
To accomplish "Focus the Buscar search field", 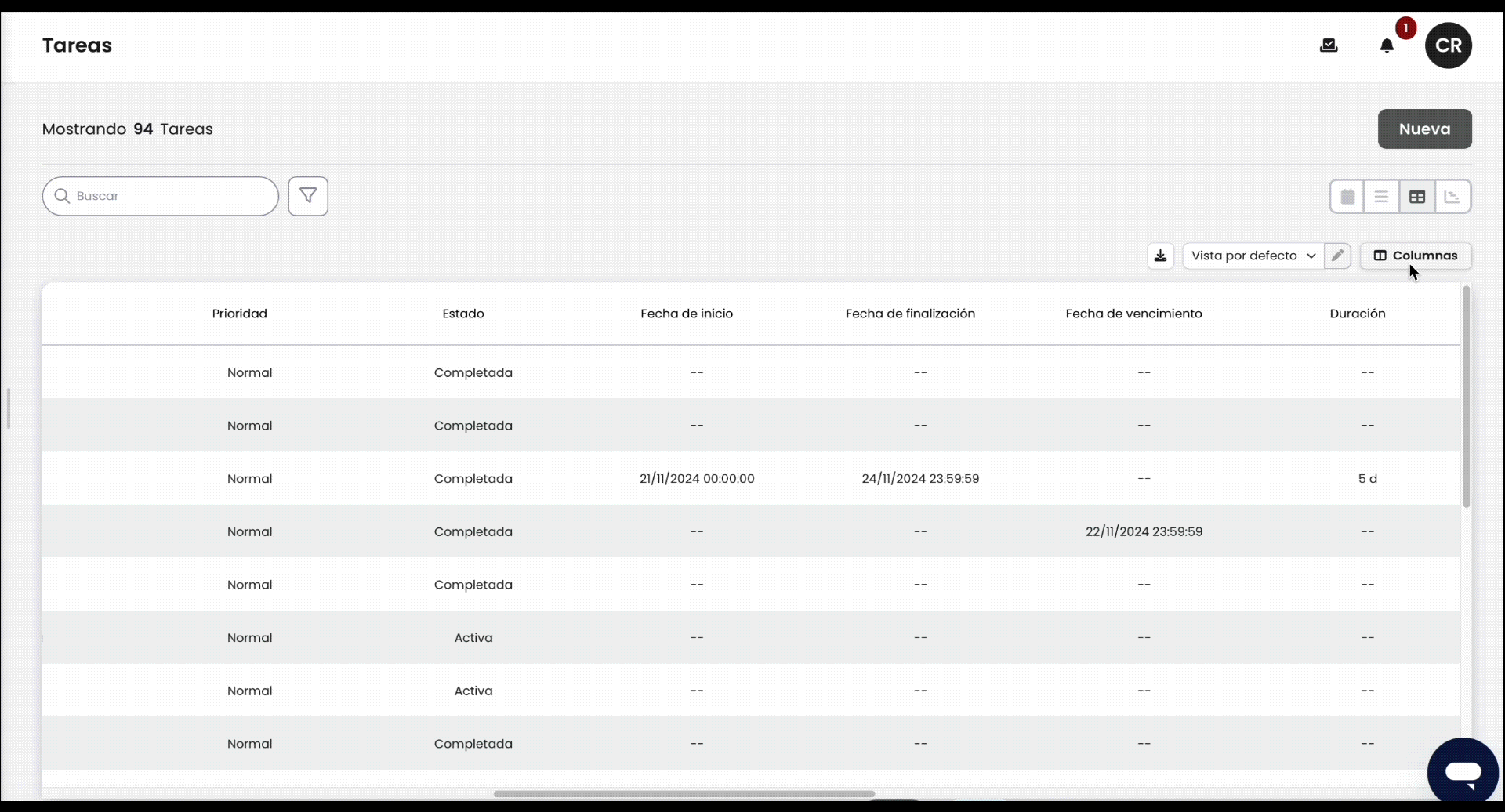I will point(161,196).
